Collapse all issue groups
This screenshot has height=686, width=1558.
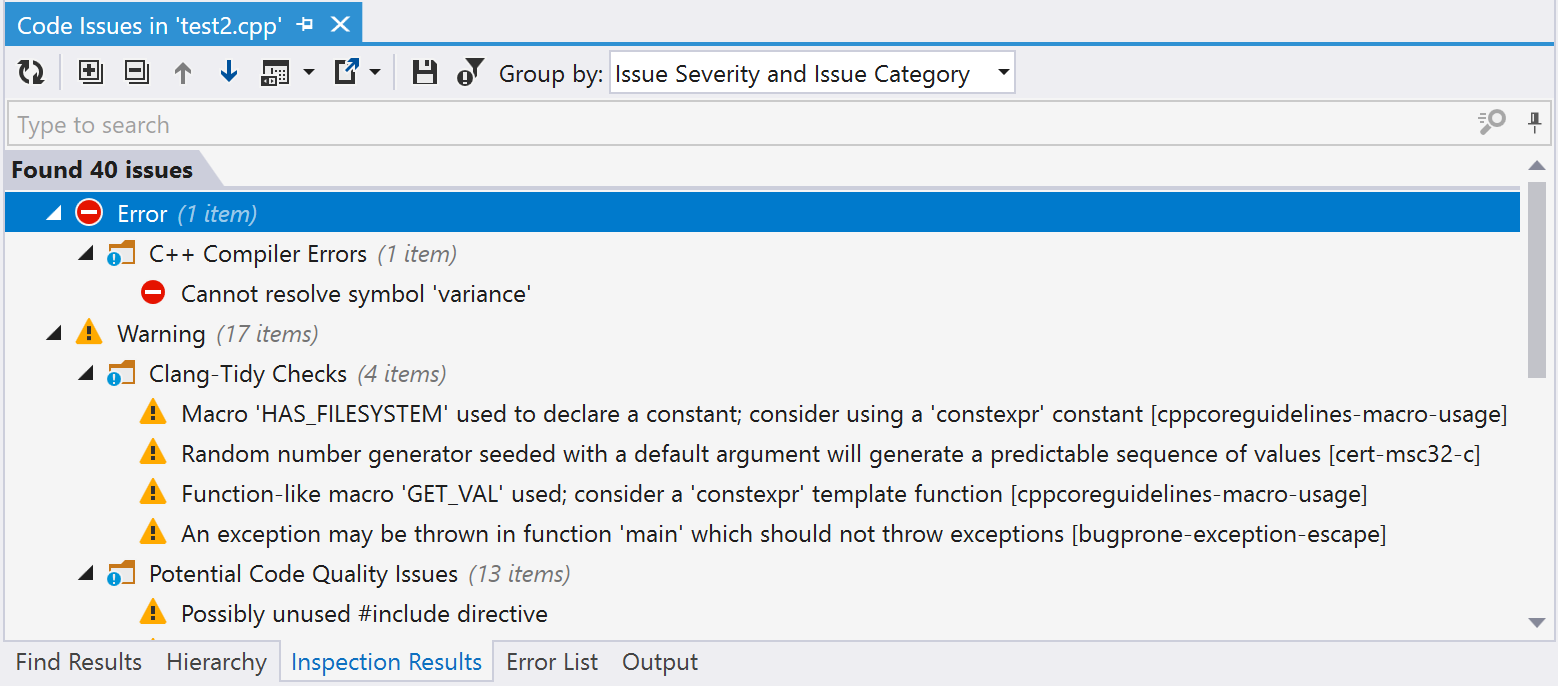click(x=136, y=72)
